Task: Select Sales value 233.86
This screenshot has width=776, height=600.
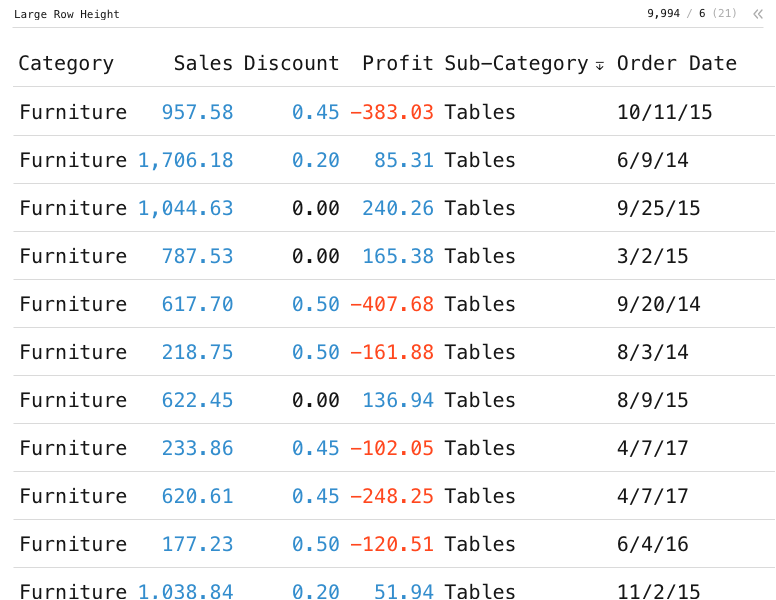Action: point(197,448)
